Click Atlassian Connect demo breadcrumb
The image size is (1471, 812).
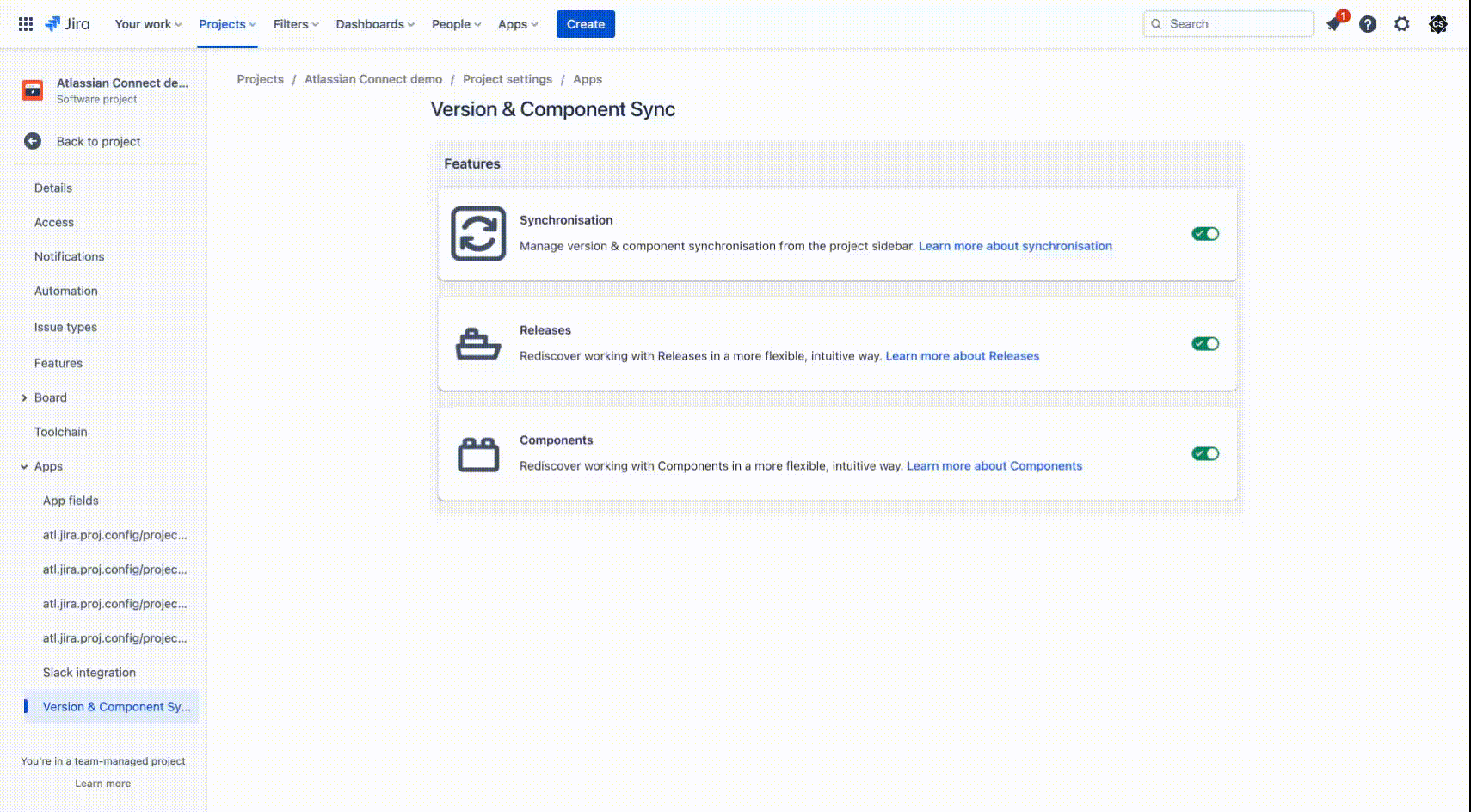[373, 79]
